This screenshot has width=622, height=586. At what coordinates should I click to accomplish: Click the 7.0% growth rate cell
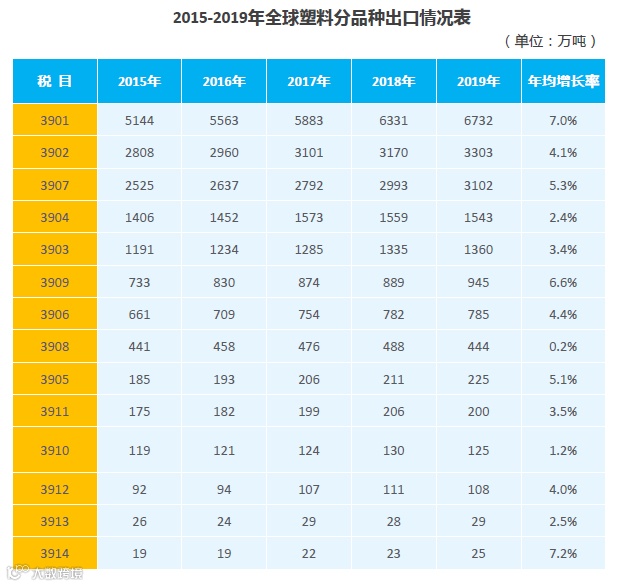pyautogui.click(x=563, y=120)
